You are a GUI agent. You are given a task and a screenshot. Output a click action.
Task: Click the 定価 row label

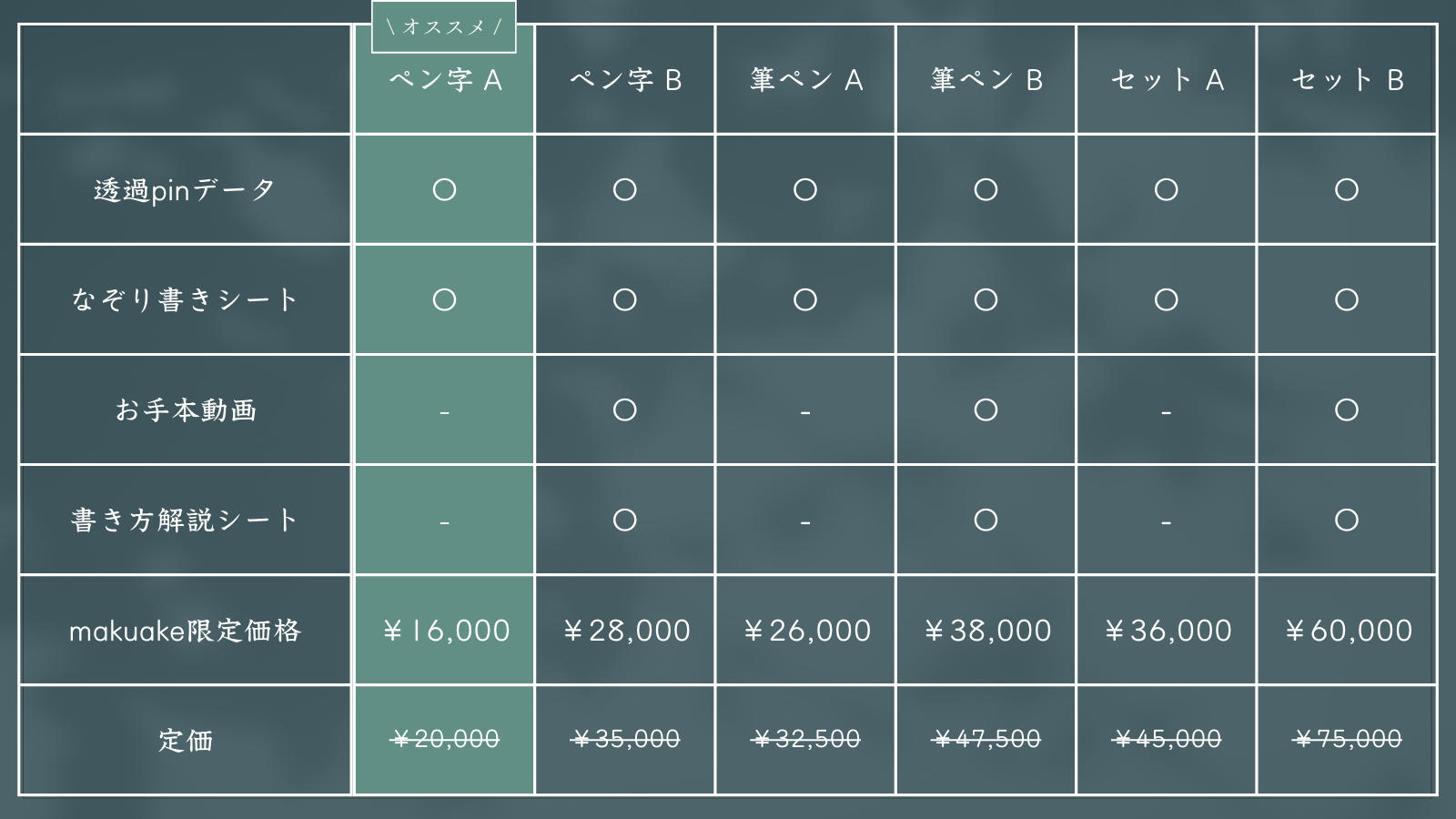(185, 741)
